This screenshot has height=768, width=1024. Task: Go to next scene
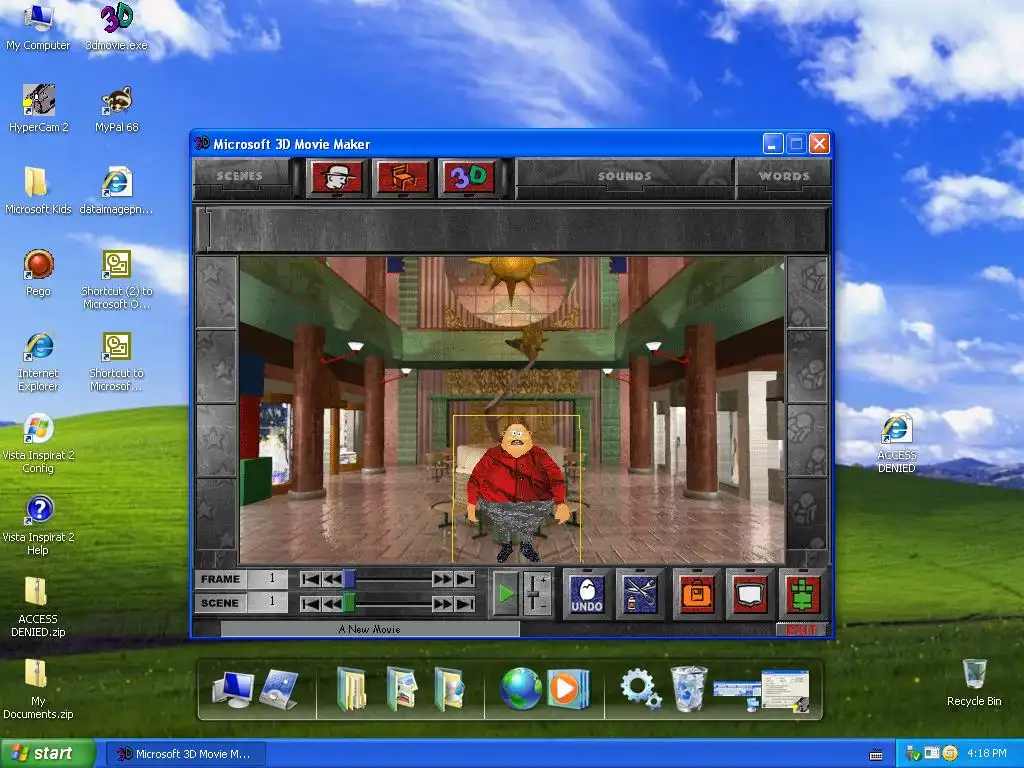(x=442, y=603)
